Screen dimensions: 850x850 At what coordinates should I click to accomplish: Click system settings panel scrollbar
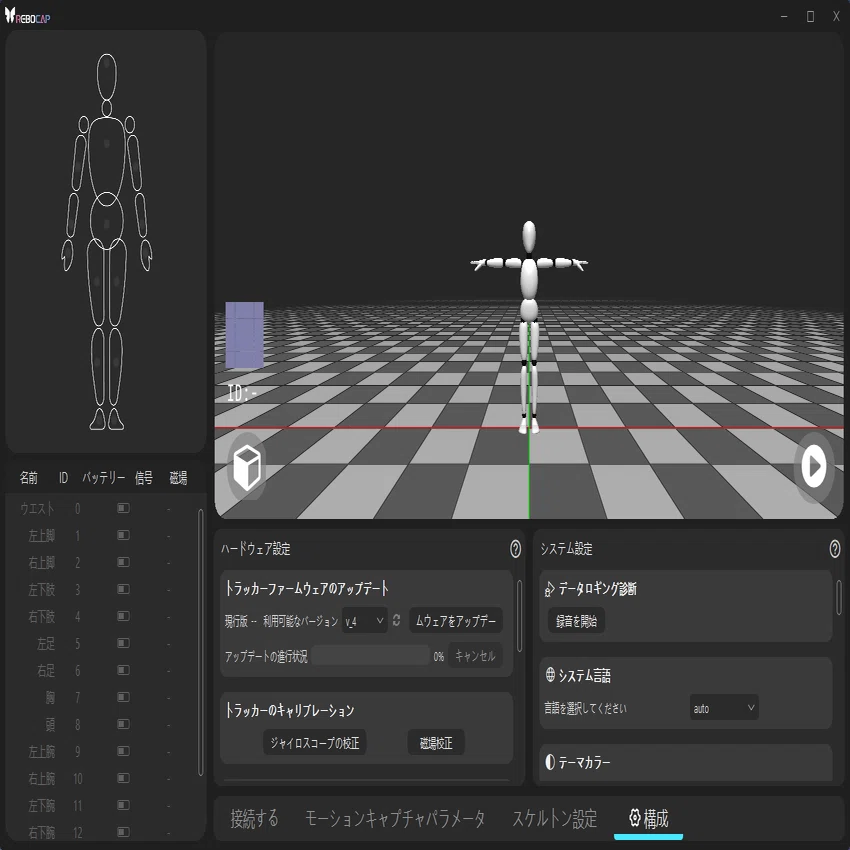(x=839, y=597)
